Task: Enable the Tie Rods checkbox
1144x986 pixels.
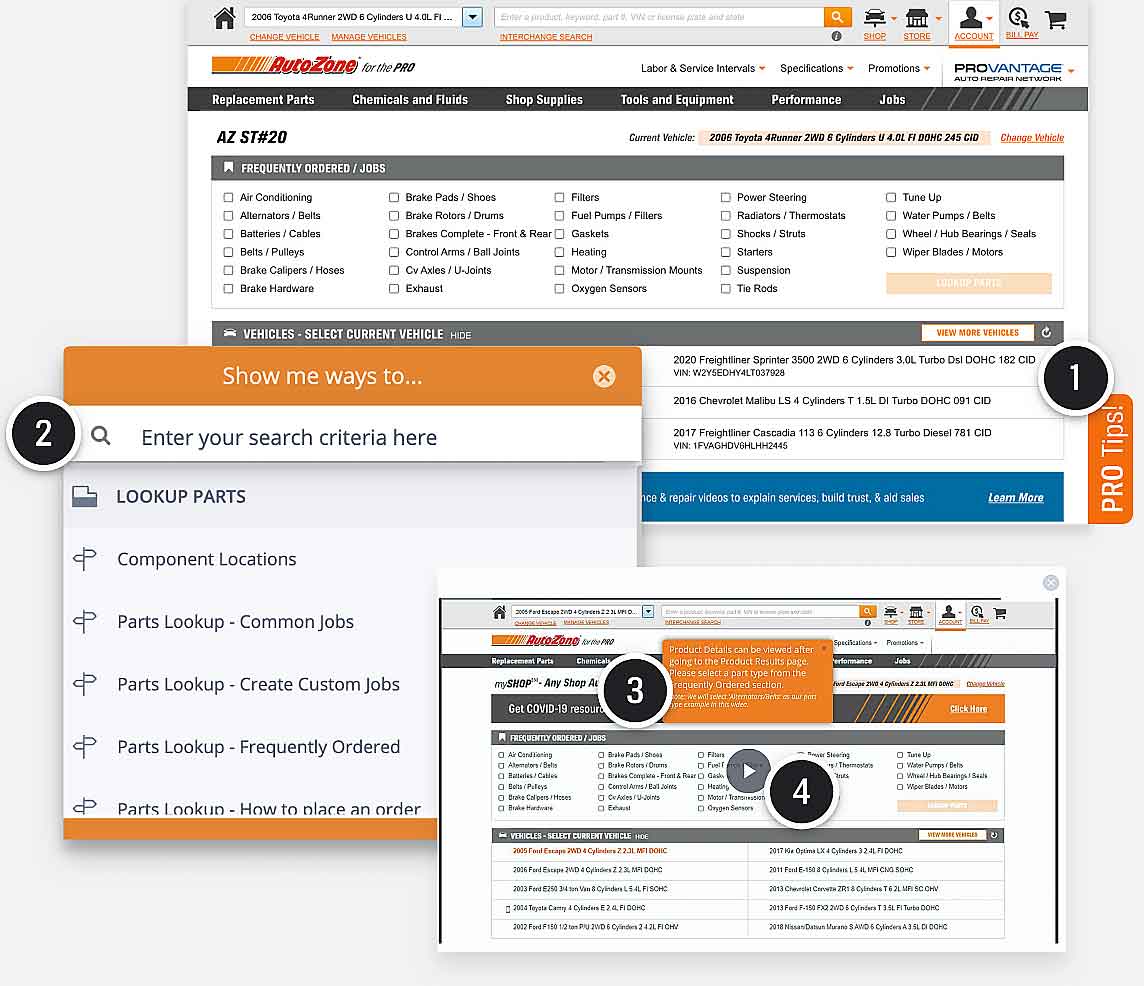Action: (x=725, y=288)
